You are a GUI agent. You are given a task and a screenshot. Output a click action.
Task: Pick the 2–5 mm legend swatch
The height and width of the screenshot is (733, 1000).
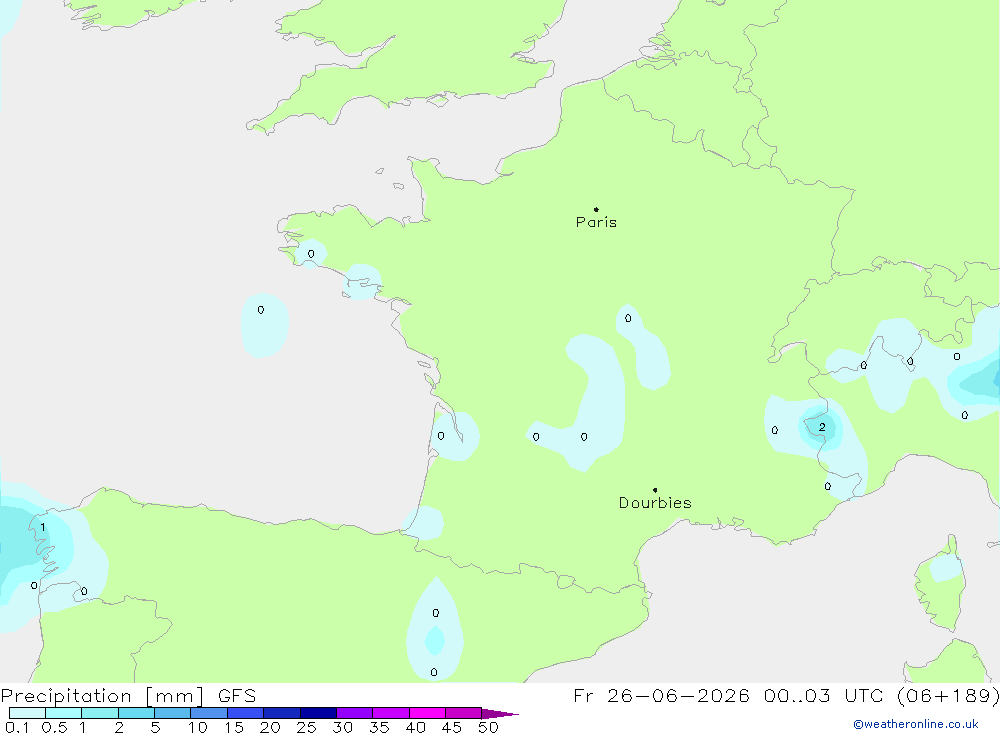pos(136,713)
